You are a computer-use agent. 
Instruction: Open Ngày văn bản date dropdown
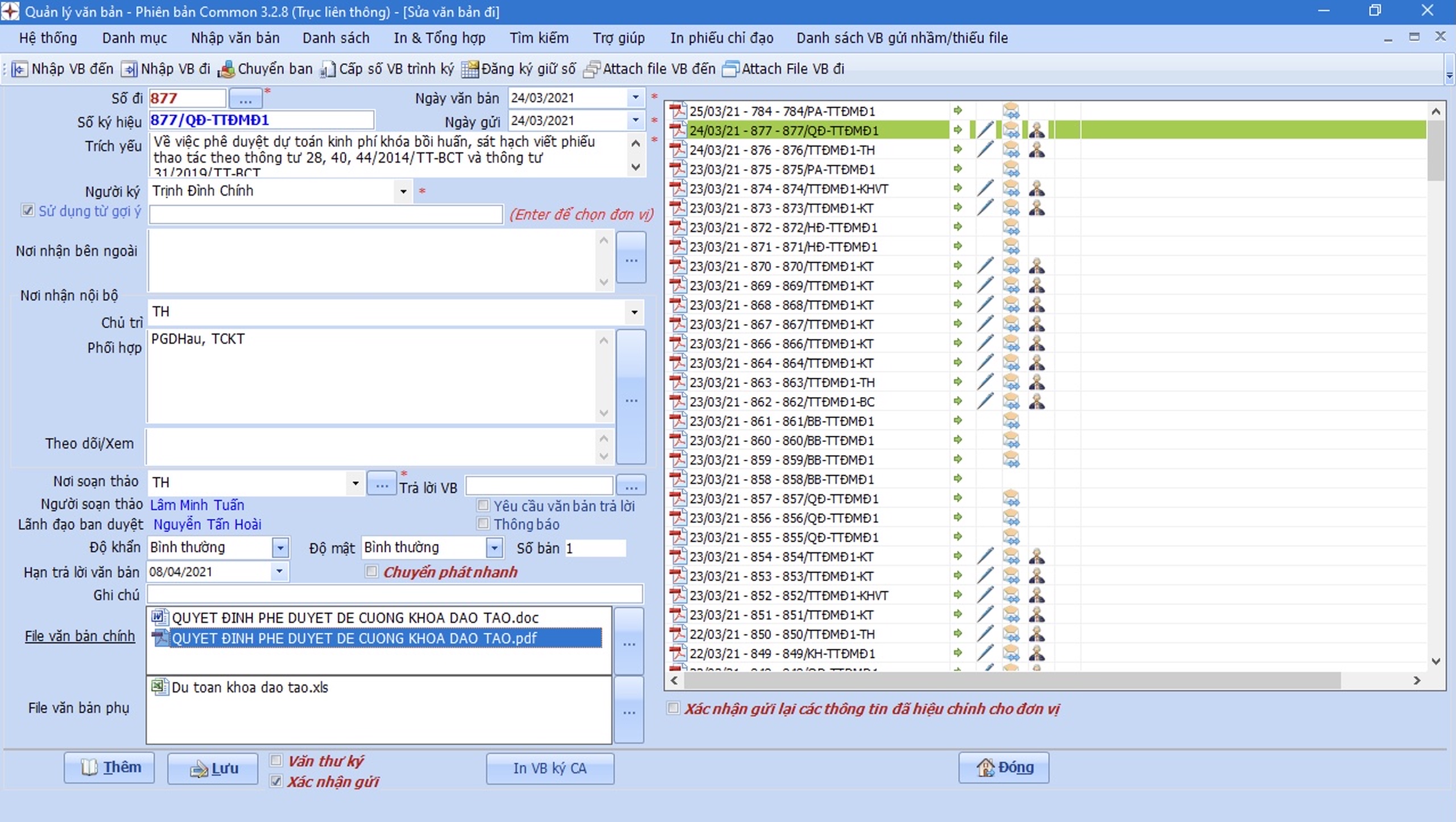tap(635, 98)
